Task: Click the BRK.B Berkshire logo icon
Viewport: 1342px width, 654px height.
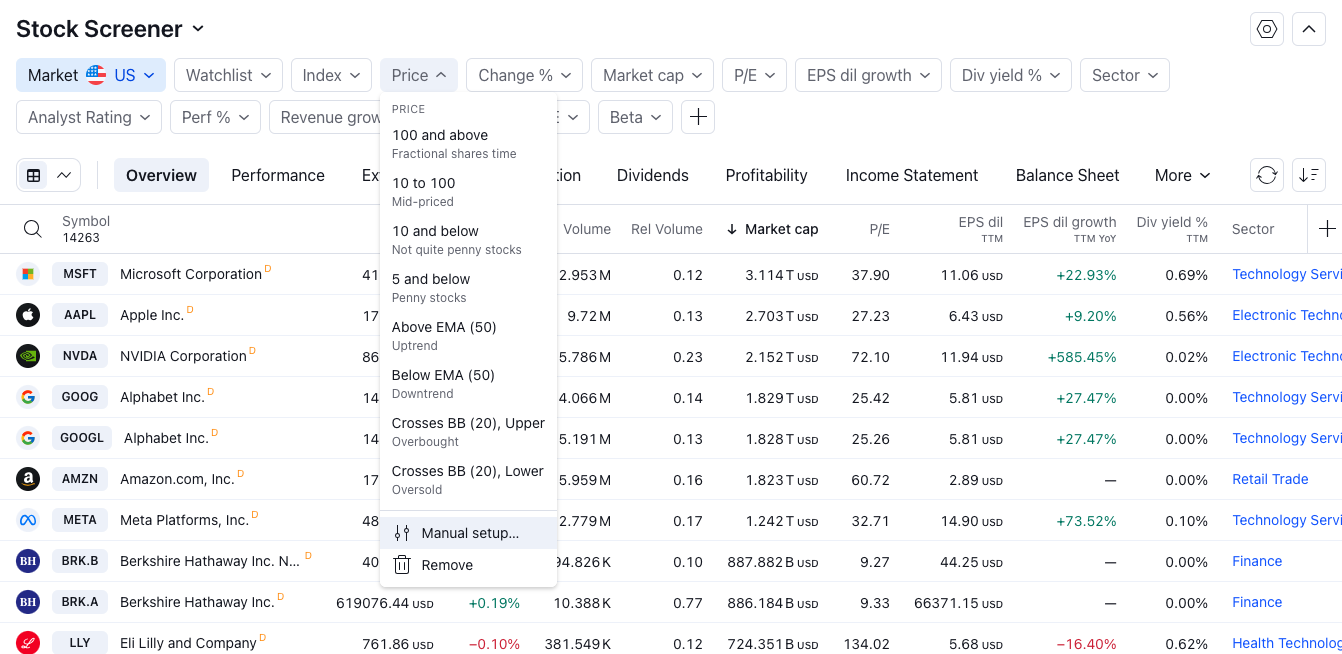Action: (x=28, y=561)
